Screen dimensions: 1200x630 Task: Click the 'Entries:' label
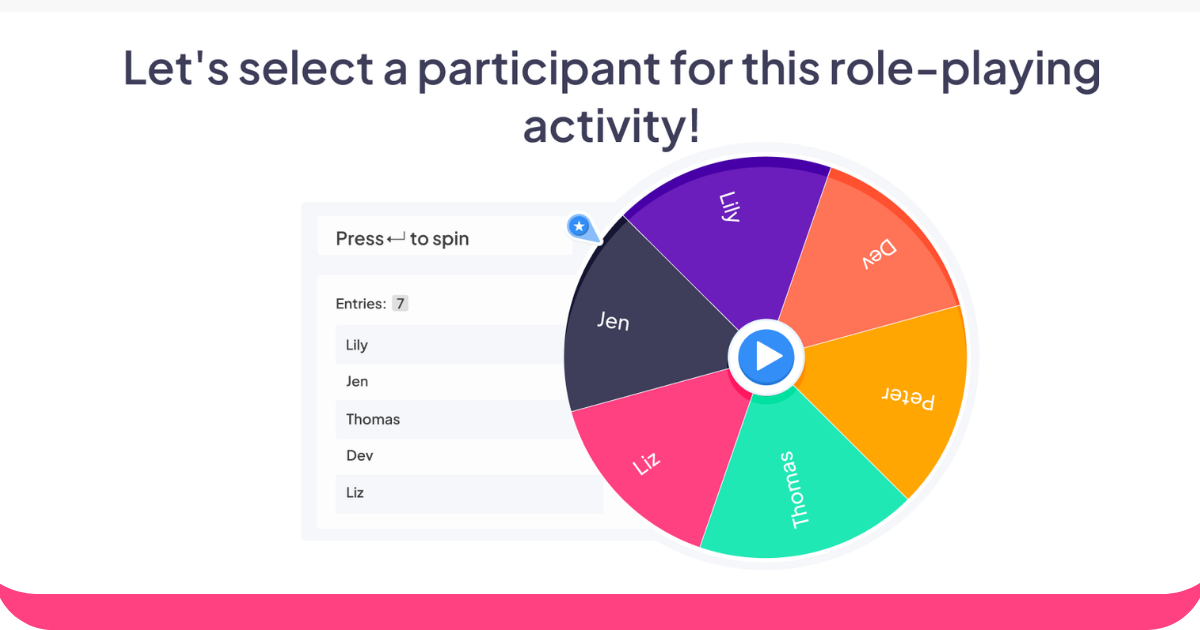[361, 303]
